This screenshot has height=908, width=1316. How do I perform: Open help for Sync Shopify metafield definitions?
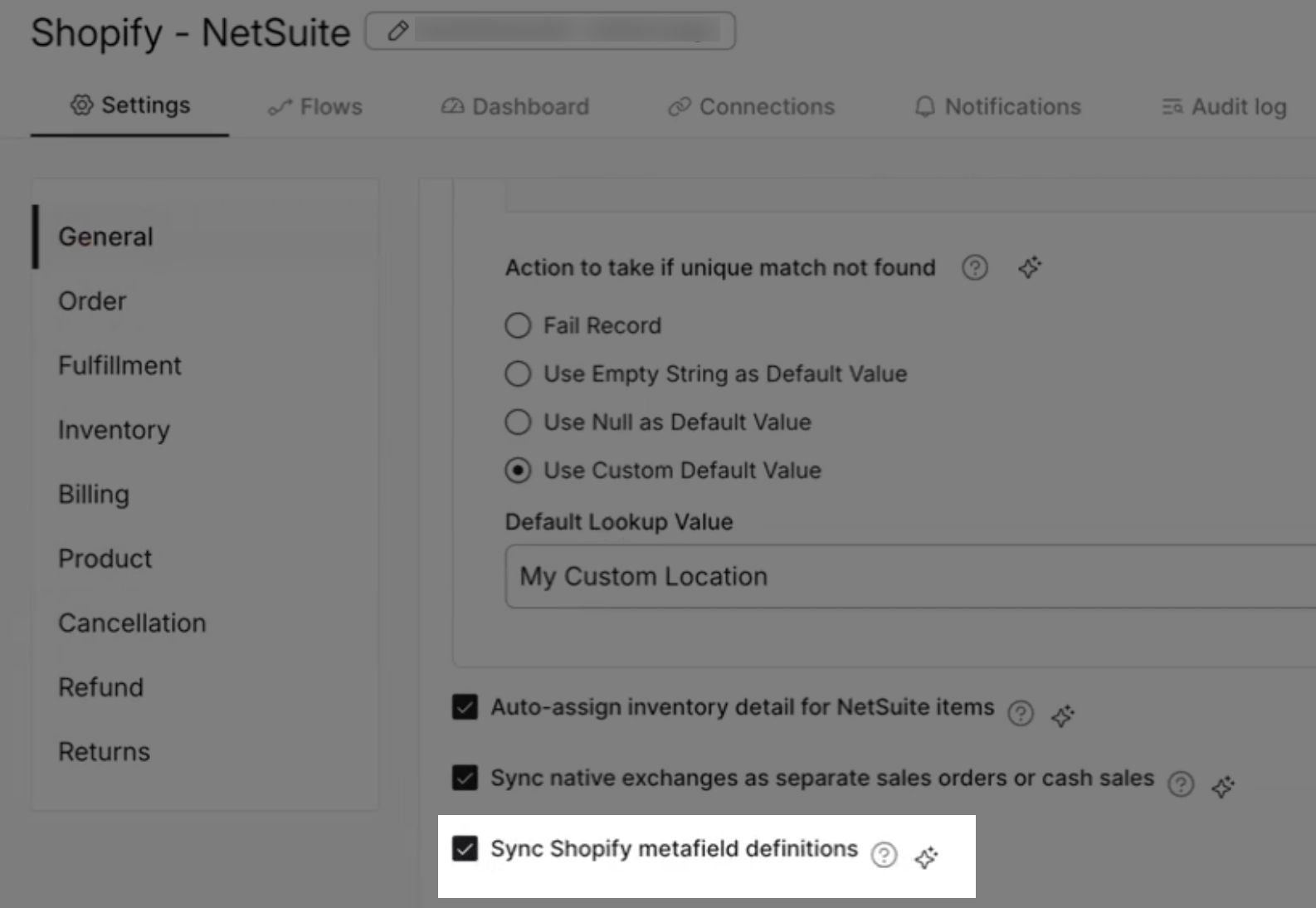tap(885, 855)
